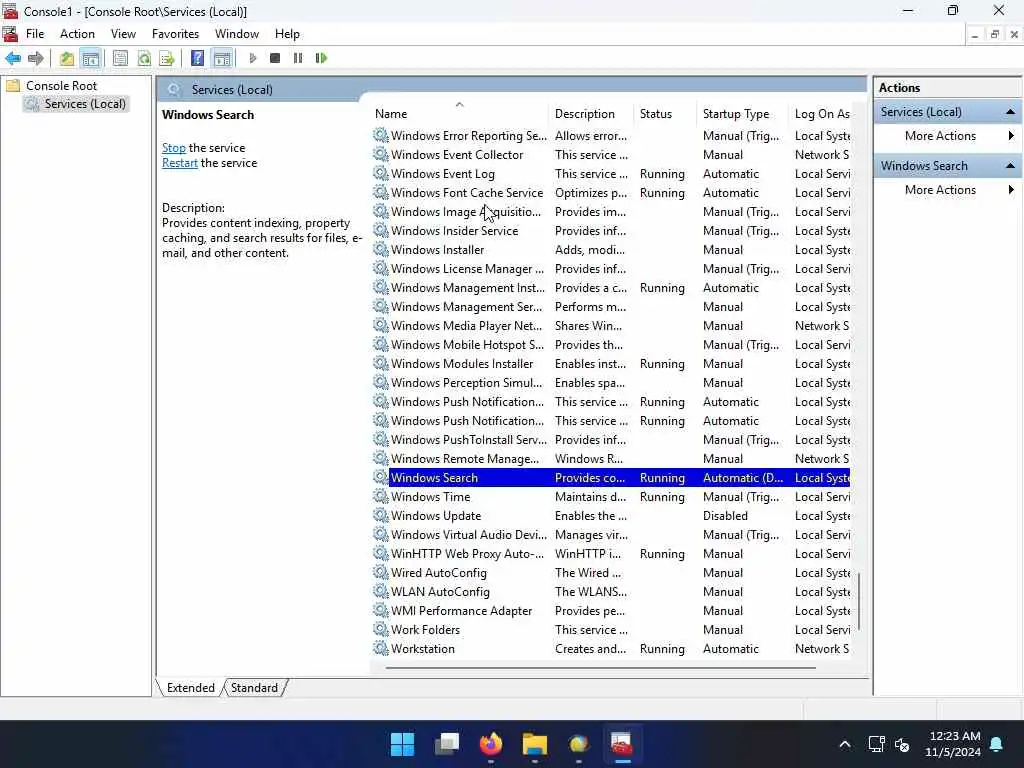This screenshot has width=1024, height=768.
Task: Pause Service using the pause icon
Action: [298, 58]
